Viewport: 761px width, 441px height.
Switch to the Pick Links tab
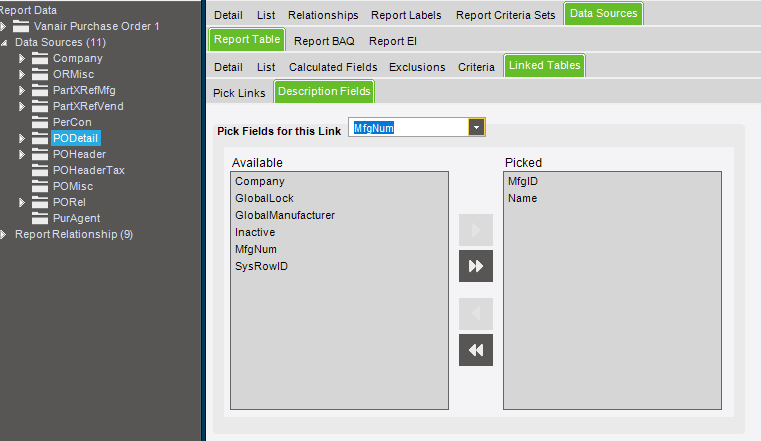239,93
